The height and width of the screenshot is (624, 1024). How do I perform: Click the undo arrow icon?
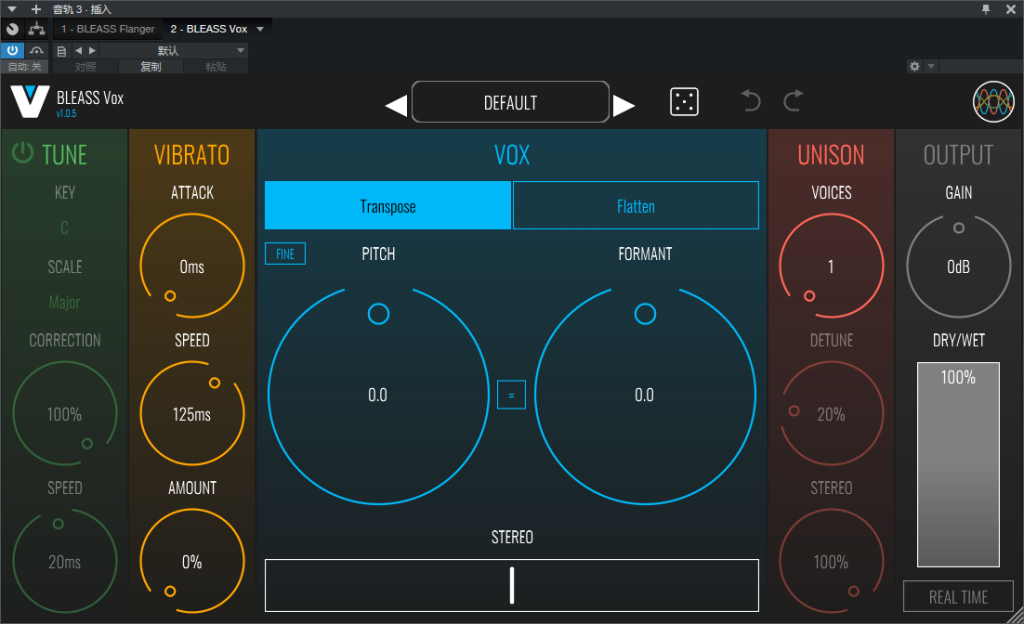pos(751,101)
